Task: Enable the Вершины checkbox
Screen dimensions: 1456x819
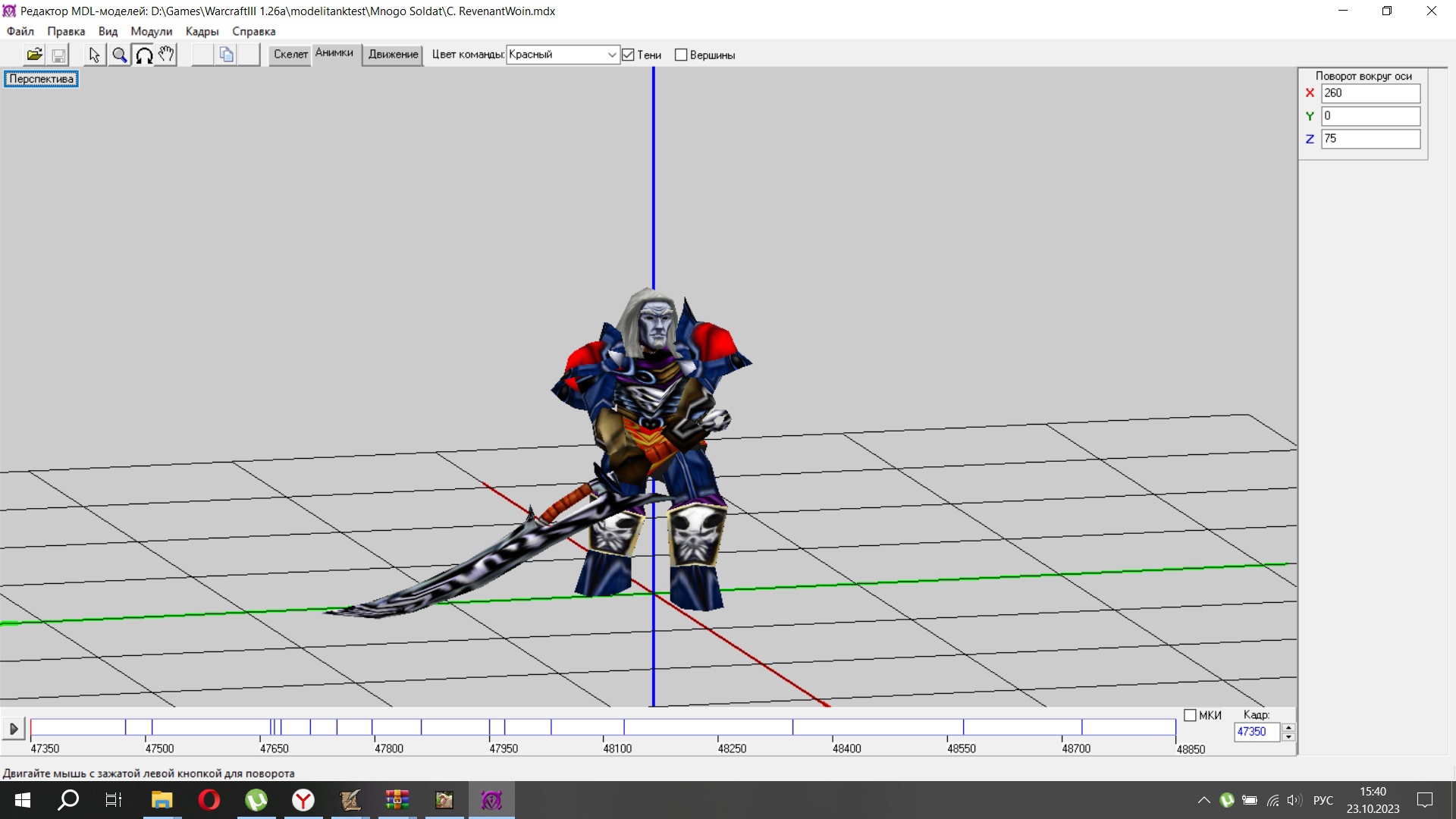Action: click(681, 55)
